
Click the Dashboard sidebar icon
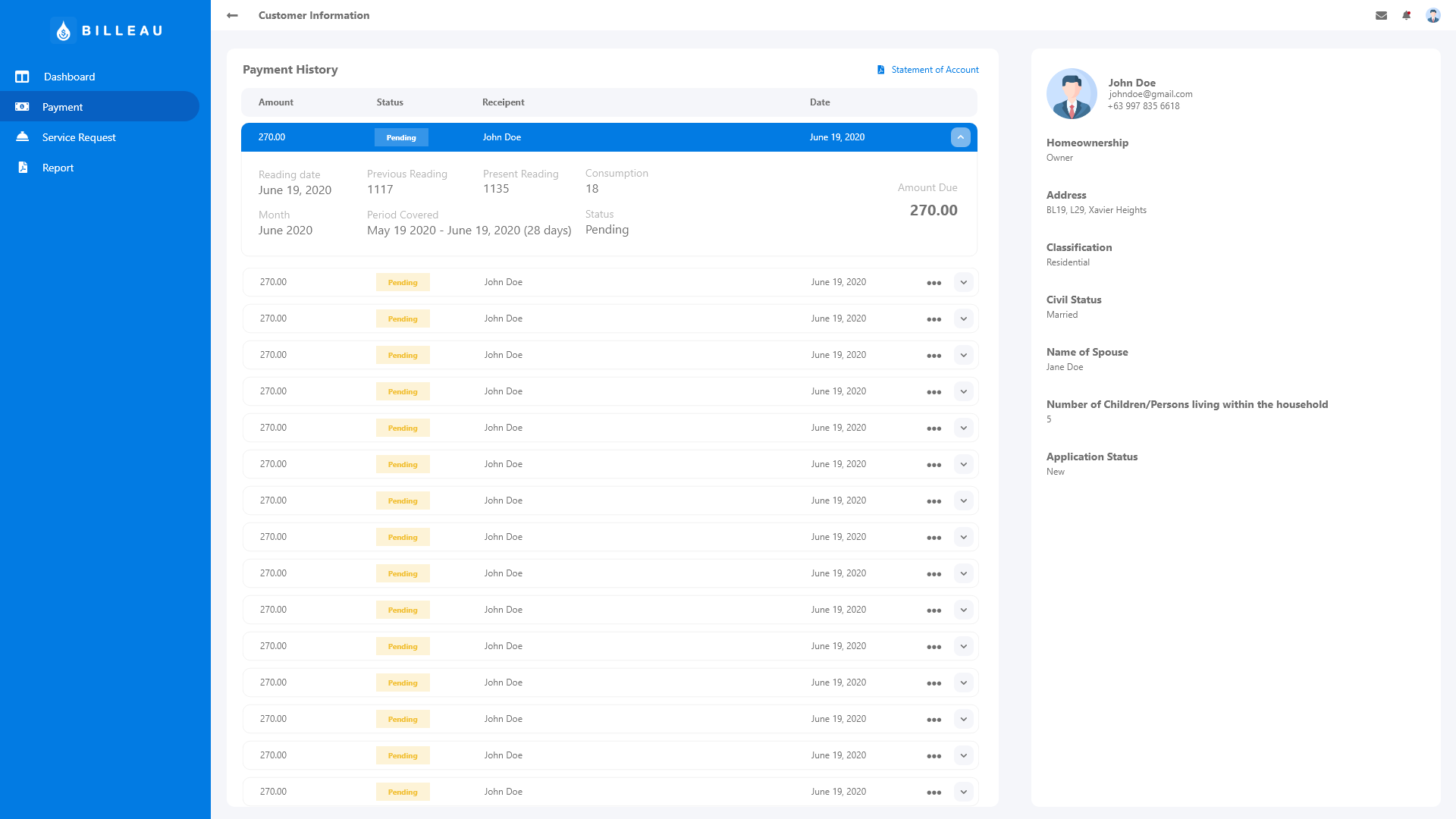[22, 77]
